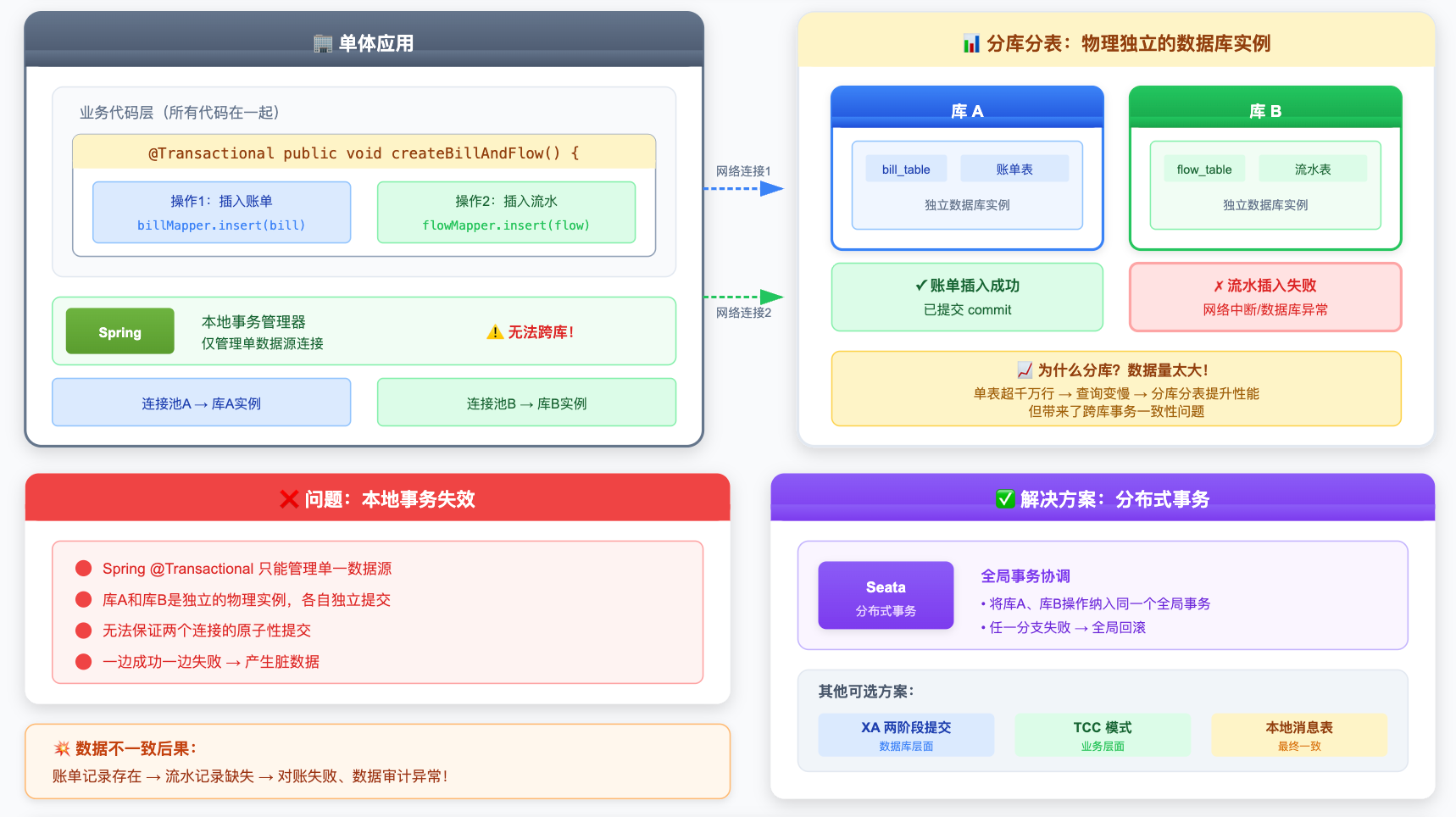The width and height of the screenshot is (1456, 817).
Task: Click the bill_table tag in 库 A
Action: click(906, 170)
